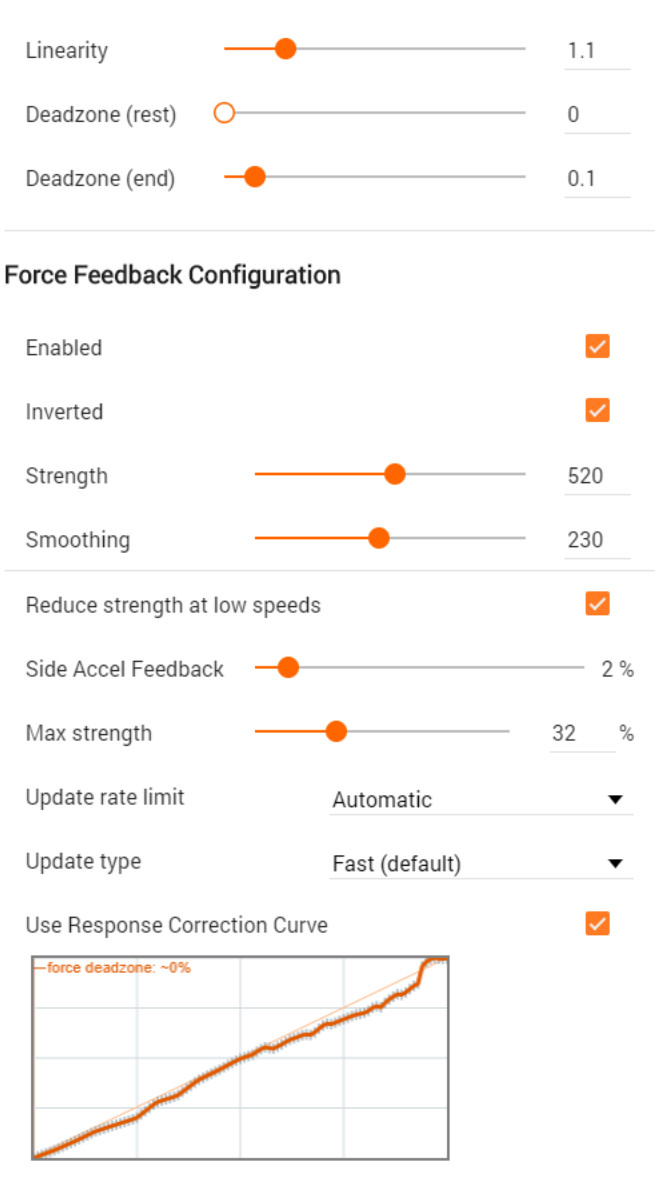Click the Fast (default) dropdown arrow

click(615, 864)
